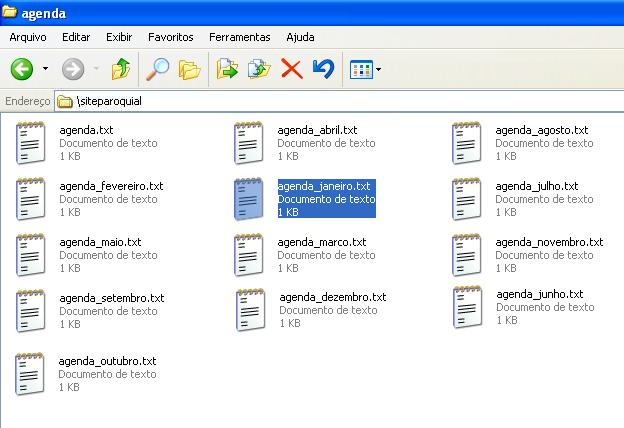
Task: Click the file name agenda_dezembro.txt
Action: coord(333,297)
